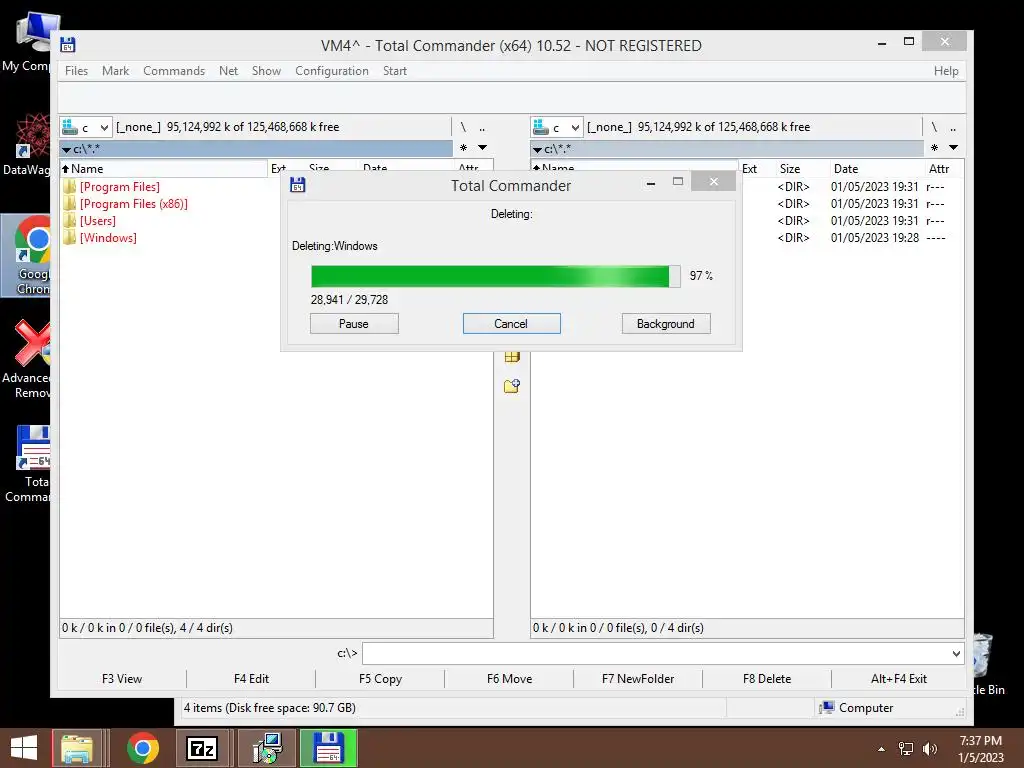Open the Windows Start button
The width and height of the screenshot is (1024, 768).
[x=24, y=748]
